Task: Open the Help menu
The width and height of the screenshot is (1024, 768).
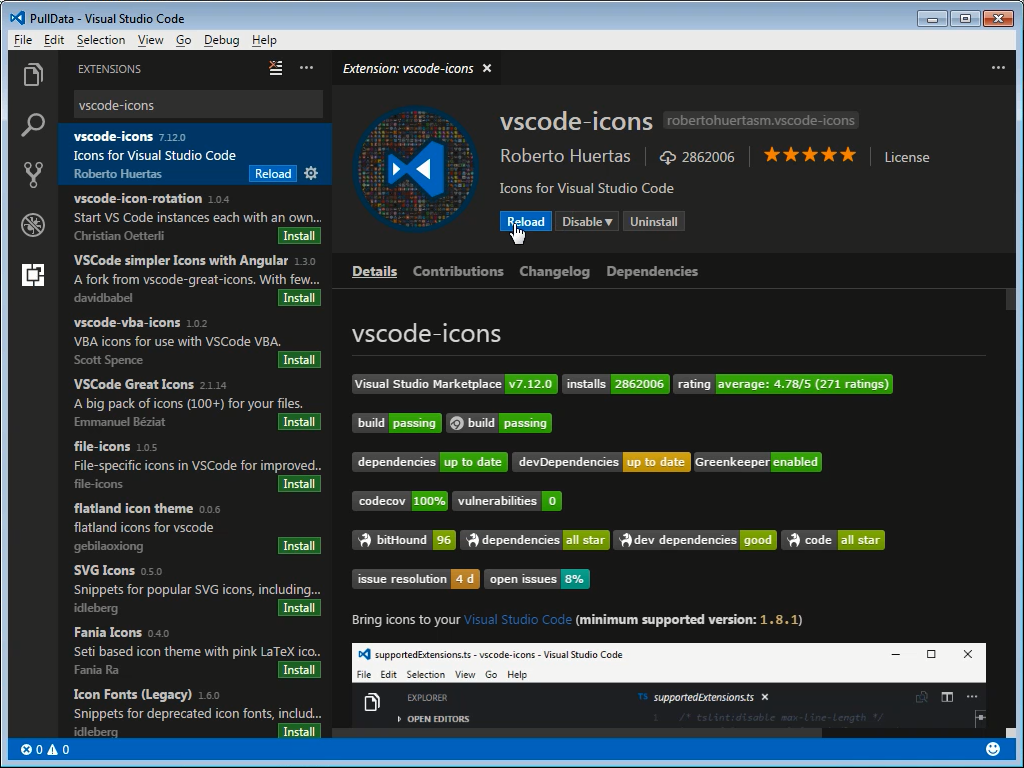Action: tap(264, 40)
